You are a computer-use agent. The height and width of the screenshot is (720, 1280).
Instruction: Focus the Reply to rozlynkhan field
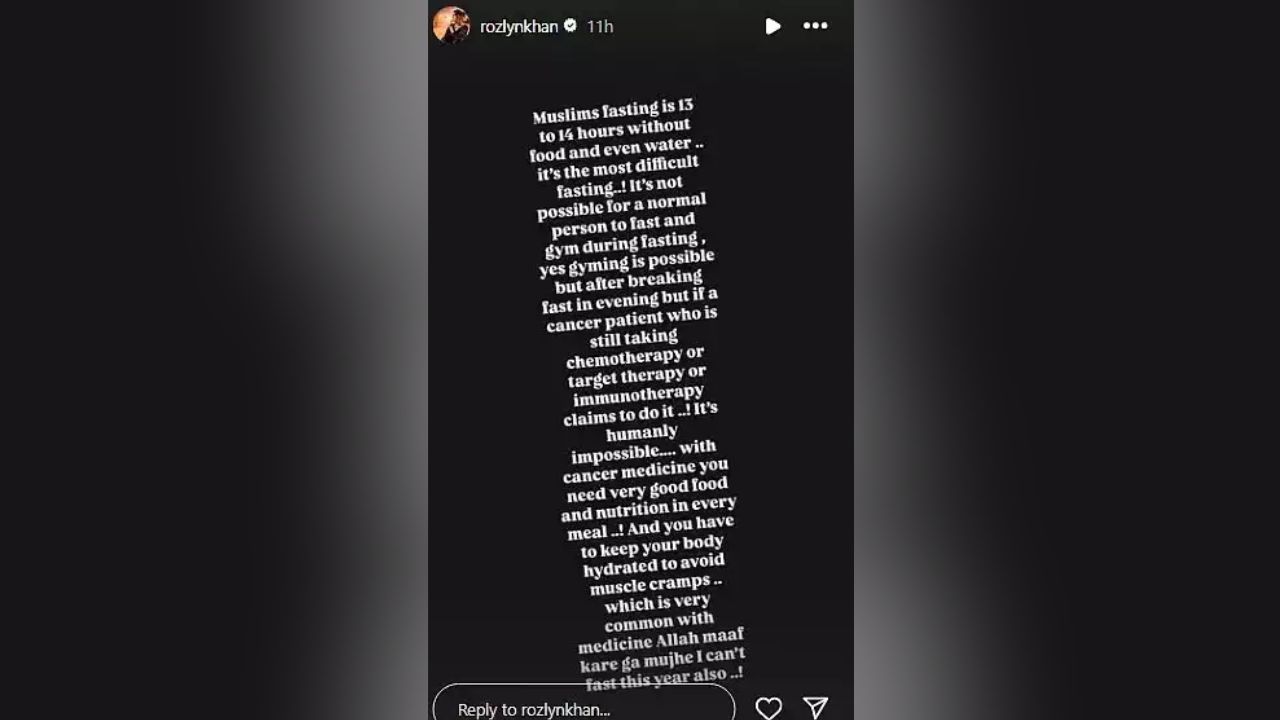click(x=584, y=707)
